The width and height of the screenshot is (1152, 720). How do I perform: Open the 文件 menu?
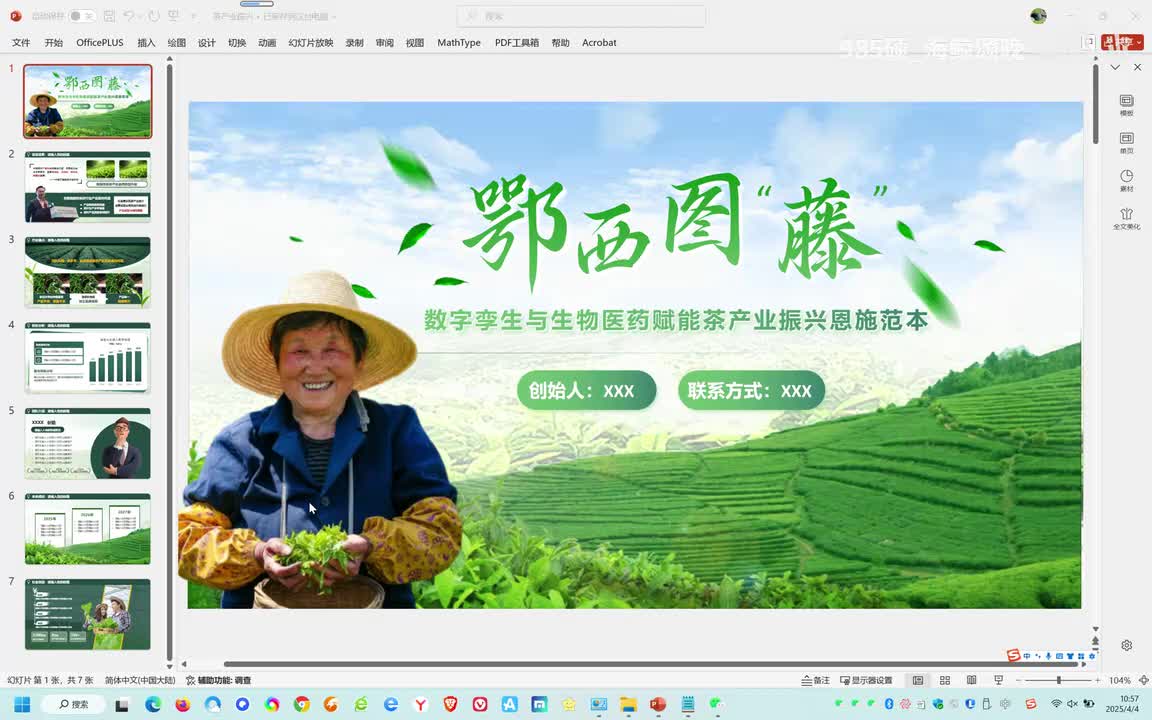21,43
